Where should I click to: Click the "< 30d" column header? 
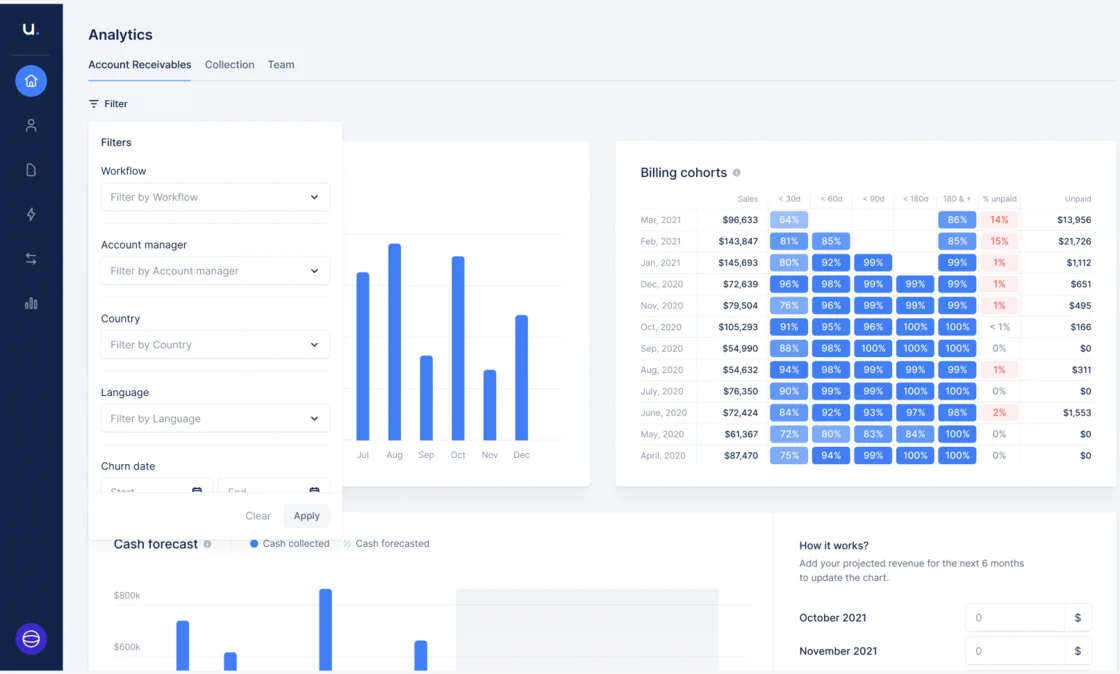tap(789, 198)
